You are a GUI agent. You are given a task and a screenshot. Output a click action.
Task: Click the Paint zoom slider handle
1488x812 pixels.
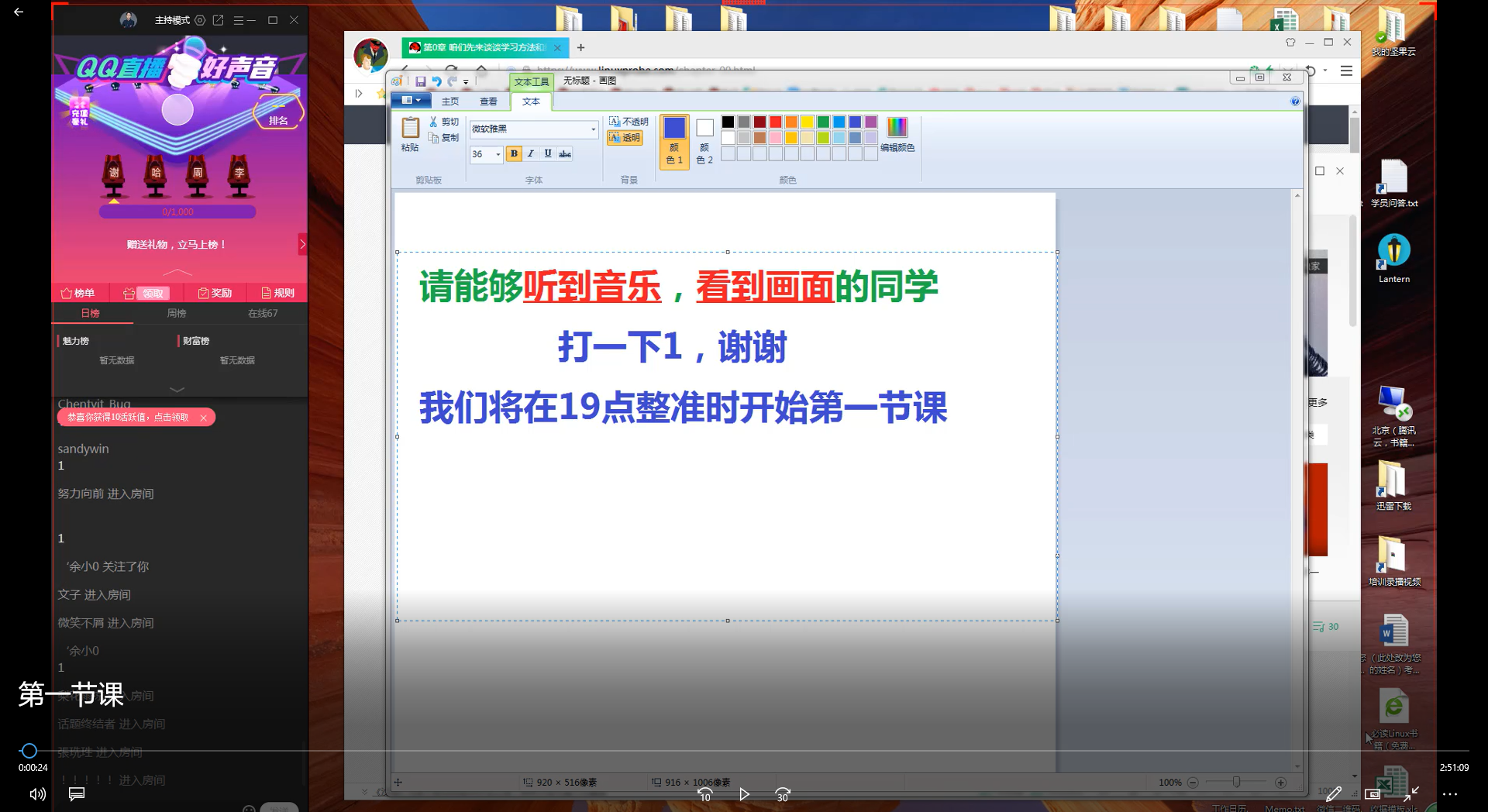(1236, 783)
